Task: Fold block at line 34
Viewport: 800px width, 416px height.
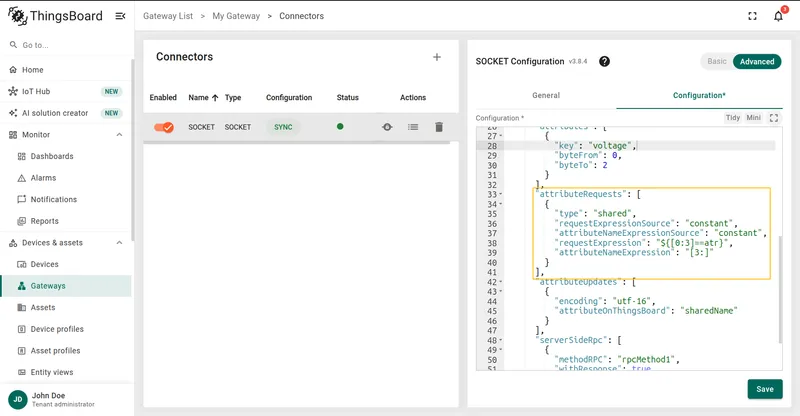Action: point(501,204)
